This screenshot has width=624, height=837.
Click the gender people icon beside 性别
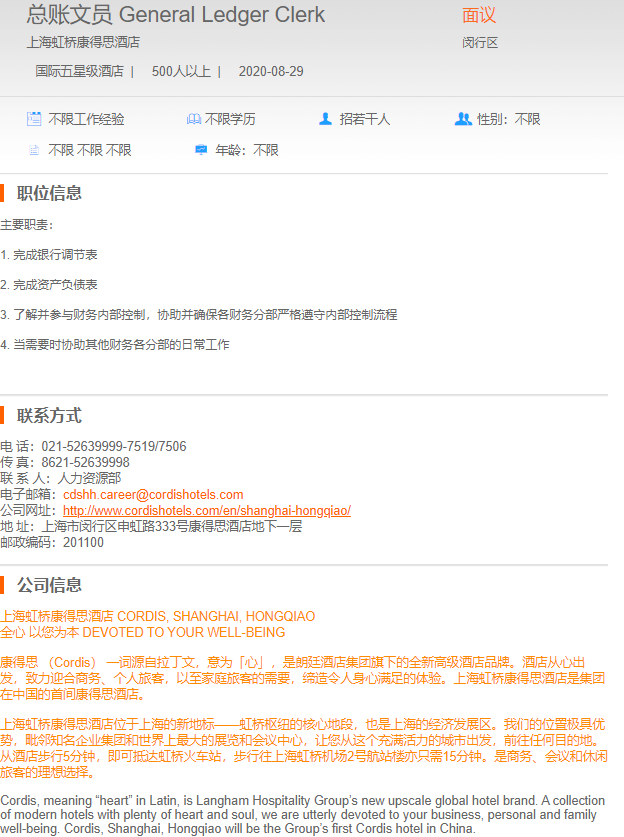[462, 119]
